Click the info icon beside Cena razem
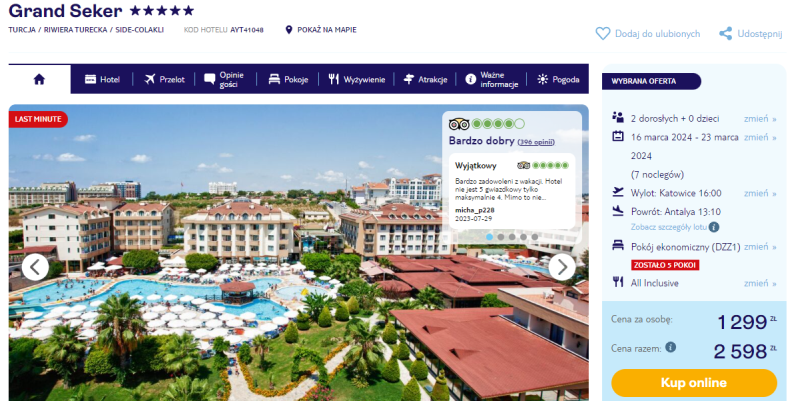The height and width of the screenshot is (401, 790). tap(670, 347)
